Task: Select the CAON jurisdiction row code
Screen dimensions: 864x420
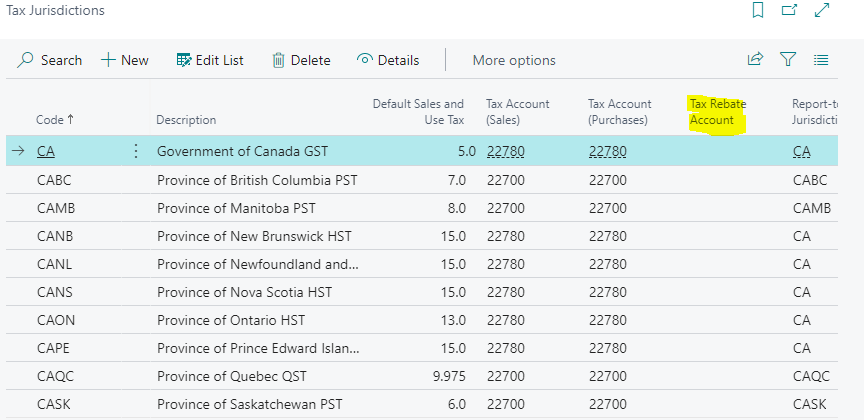Action: pyautogui.click(x=54, y=321)
